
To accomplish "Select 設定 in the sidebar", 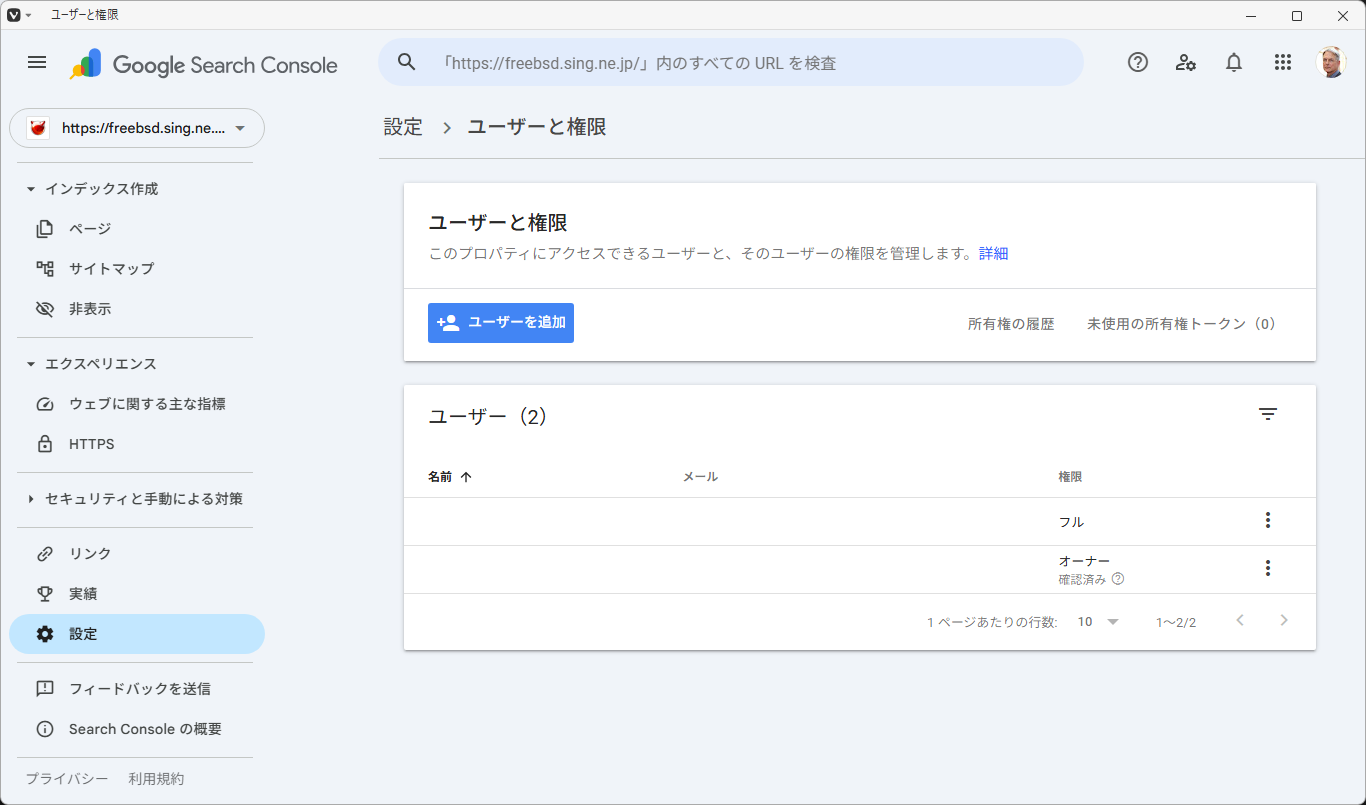I will (84, 633).
